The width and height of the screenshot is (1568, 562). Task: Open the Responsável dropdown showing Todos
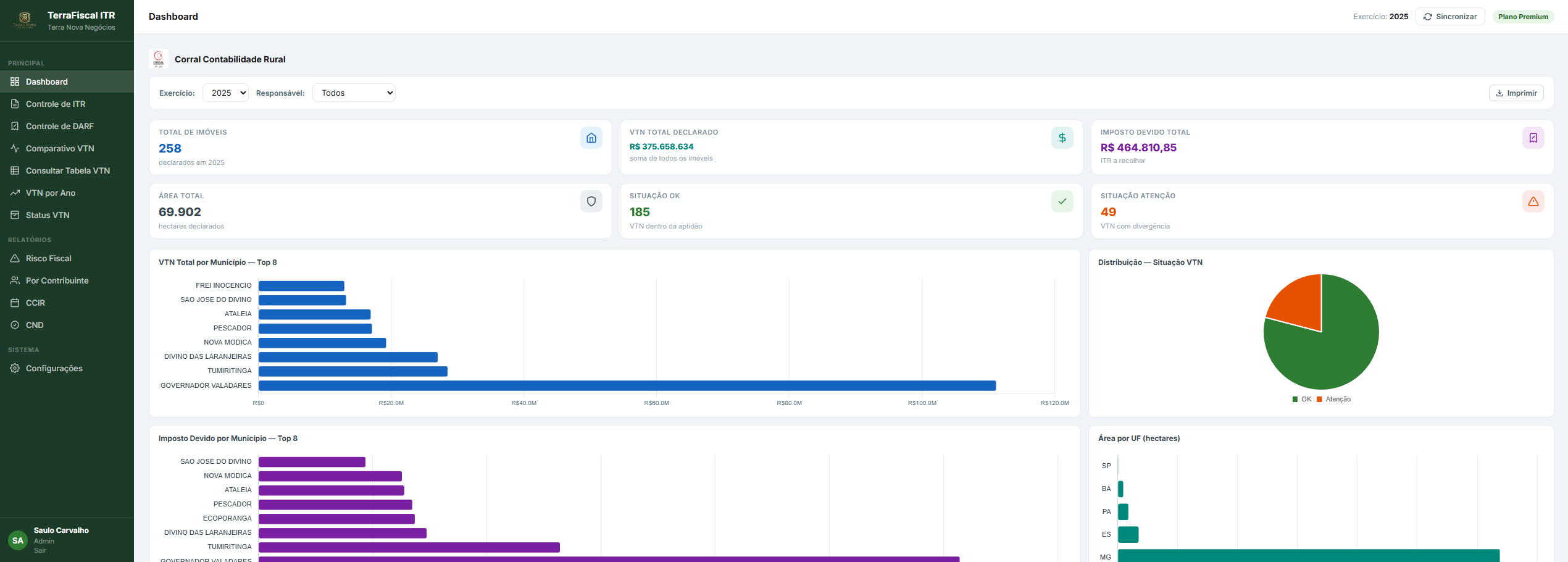[354, 93]
